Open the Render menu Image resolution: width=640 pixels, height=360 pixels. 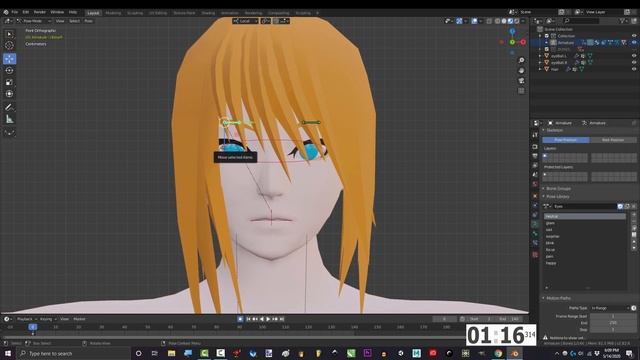coord(40,12)
